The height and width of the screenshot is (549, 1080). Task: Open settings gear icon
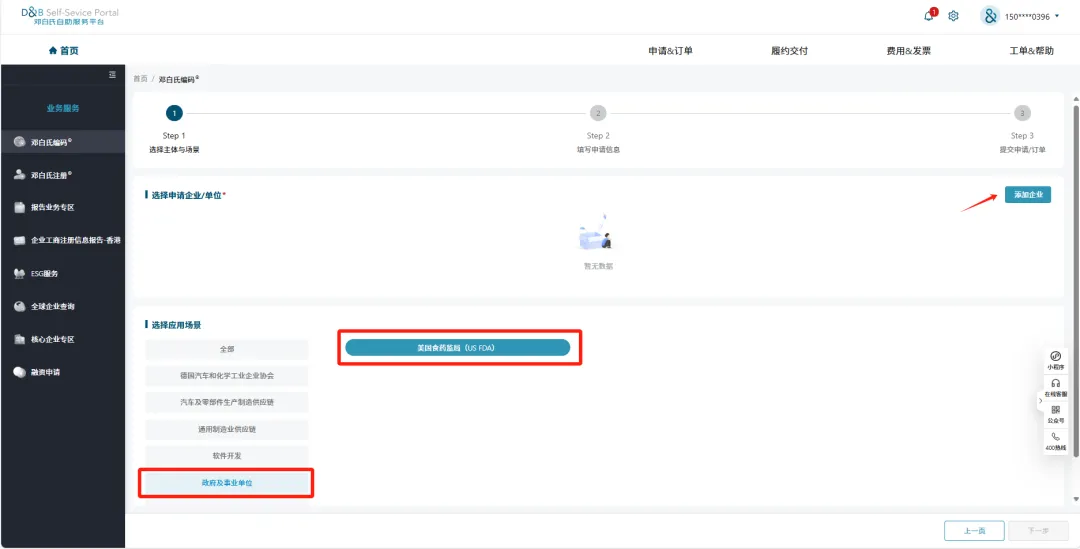click(x=953, y=16)
